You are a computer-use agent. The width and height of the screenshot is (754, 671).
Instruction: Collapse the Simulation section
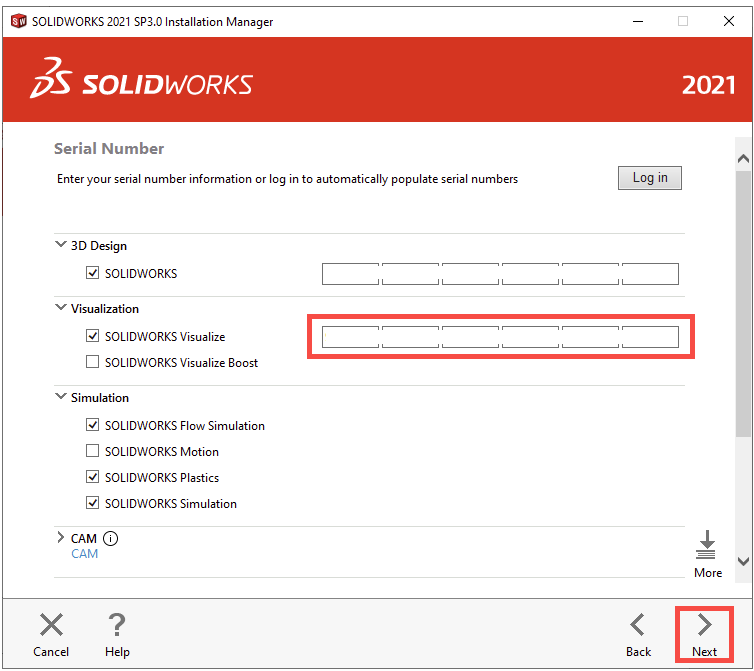(x=61, y=397)
